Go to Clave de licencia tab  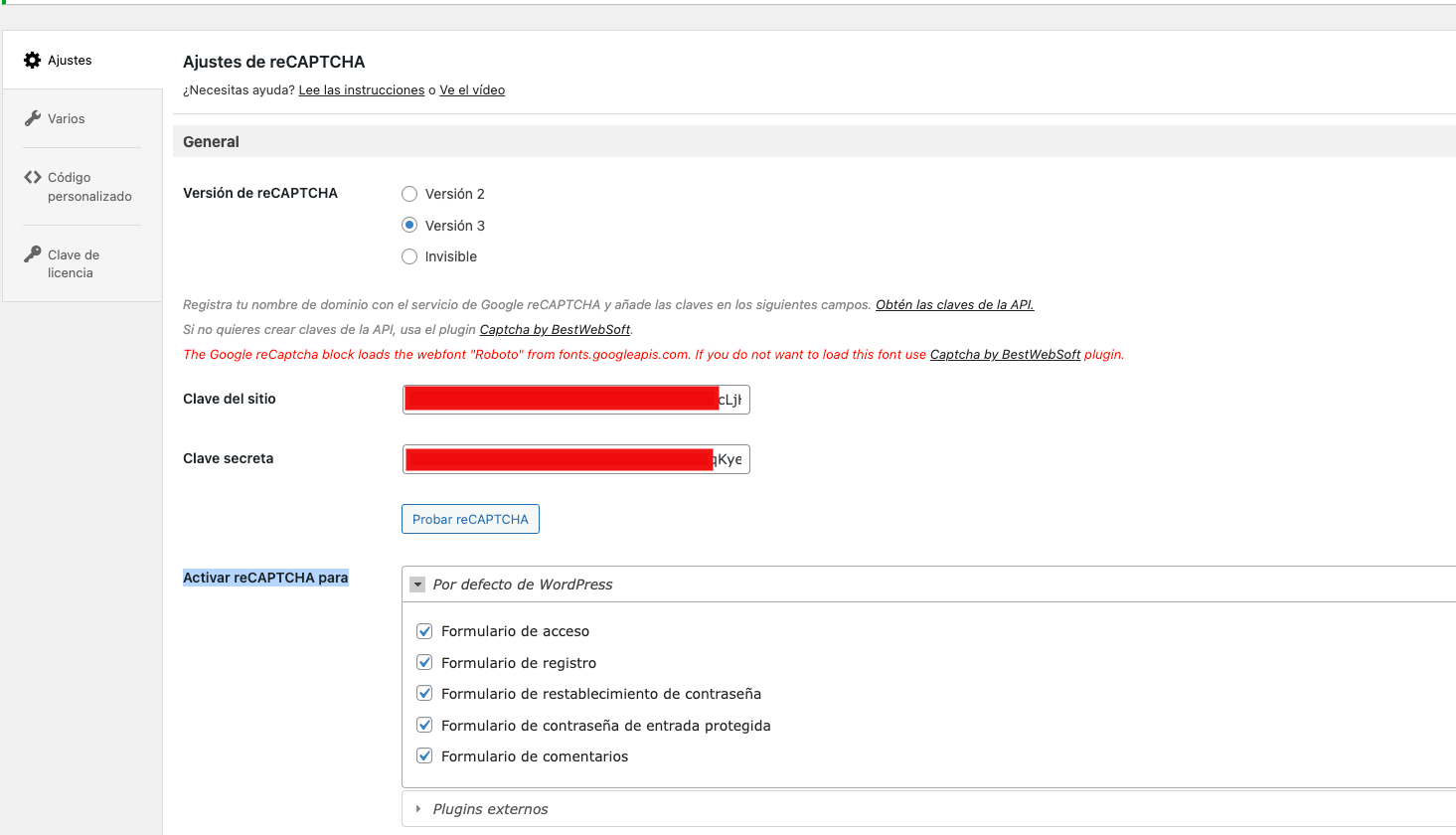(82, 263)
